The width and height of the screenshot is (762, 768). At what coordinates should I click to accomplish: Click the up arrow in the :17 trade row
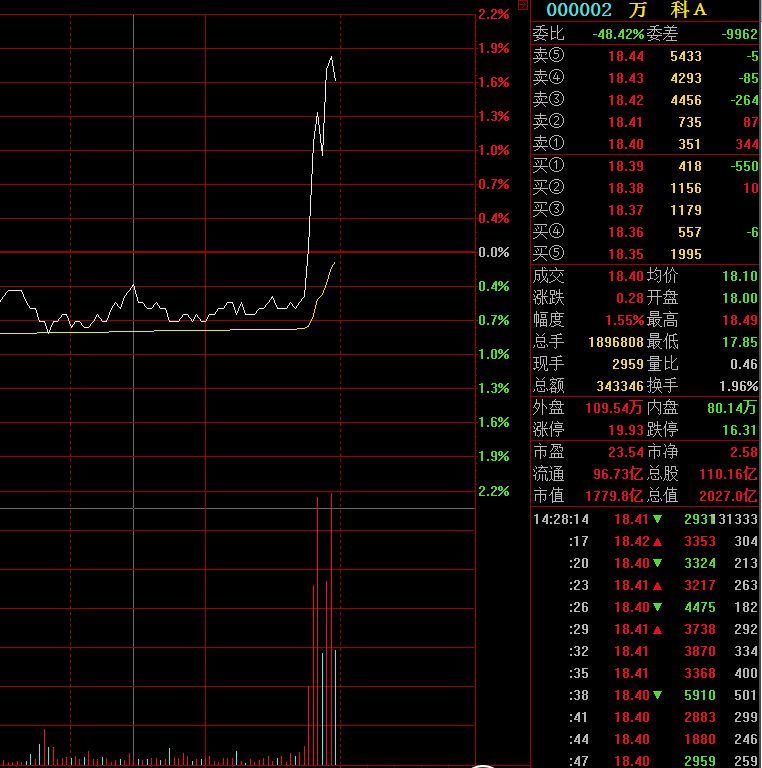point(657,541)
